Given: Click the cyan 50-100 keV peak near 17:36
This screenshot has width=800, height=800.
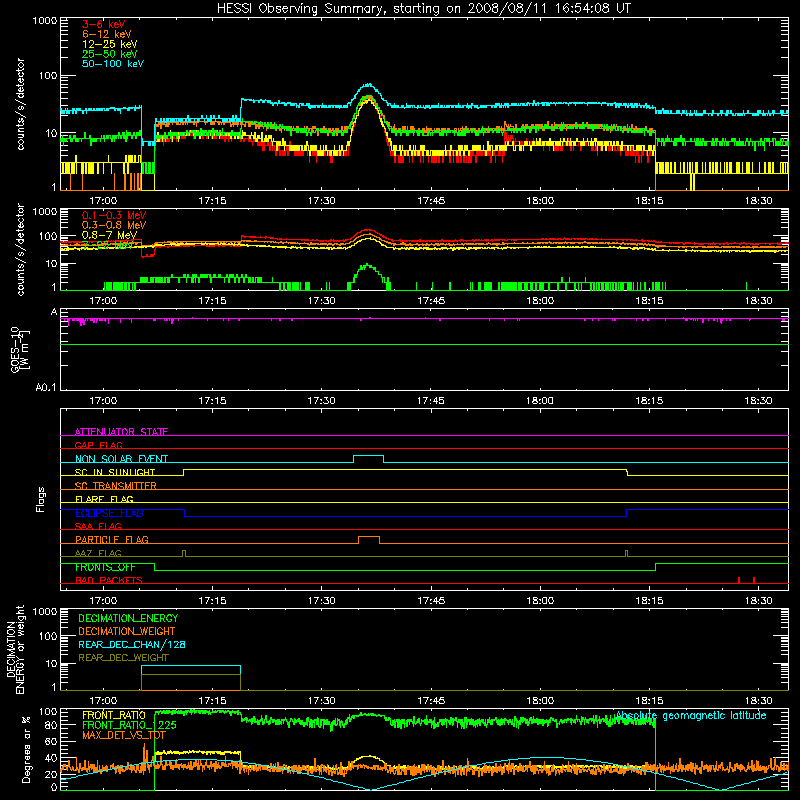Looking at the screenshot, I should [x=368, y=85].
